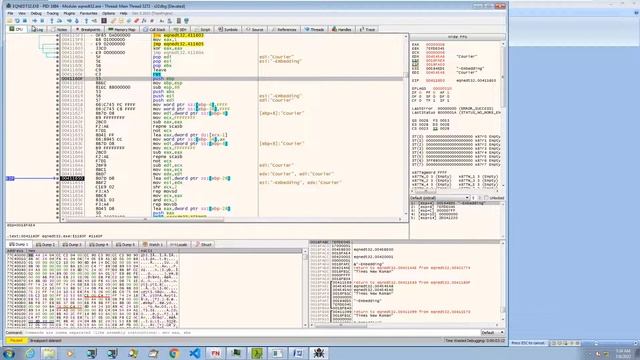Open the Source tab
The width and height of the screenshot is (640, 360).
point(255,29)
